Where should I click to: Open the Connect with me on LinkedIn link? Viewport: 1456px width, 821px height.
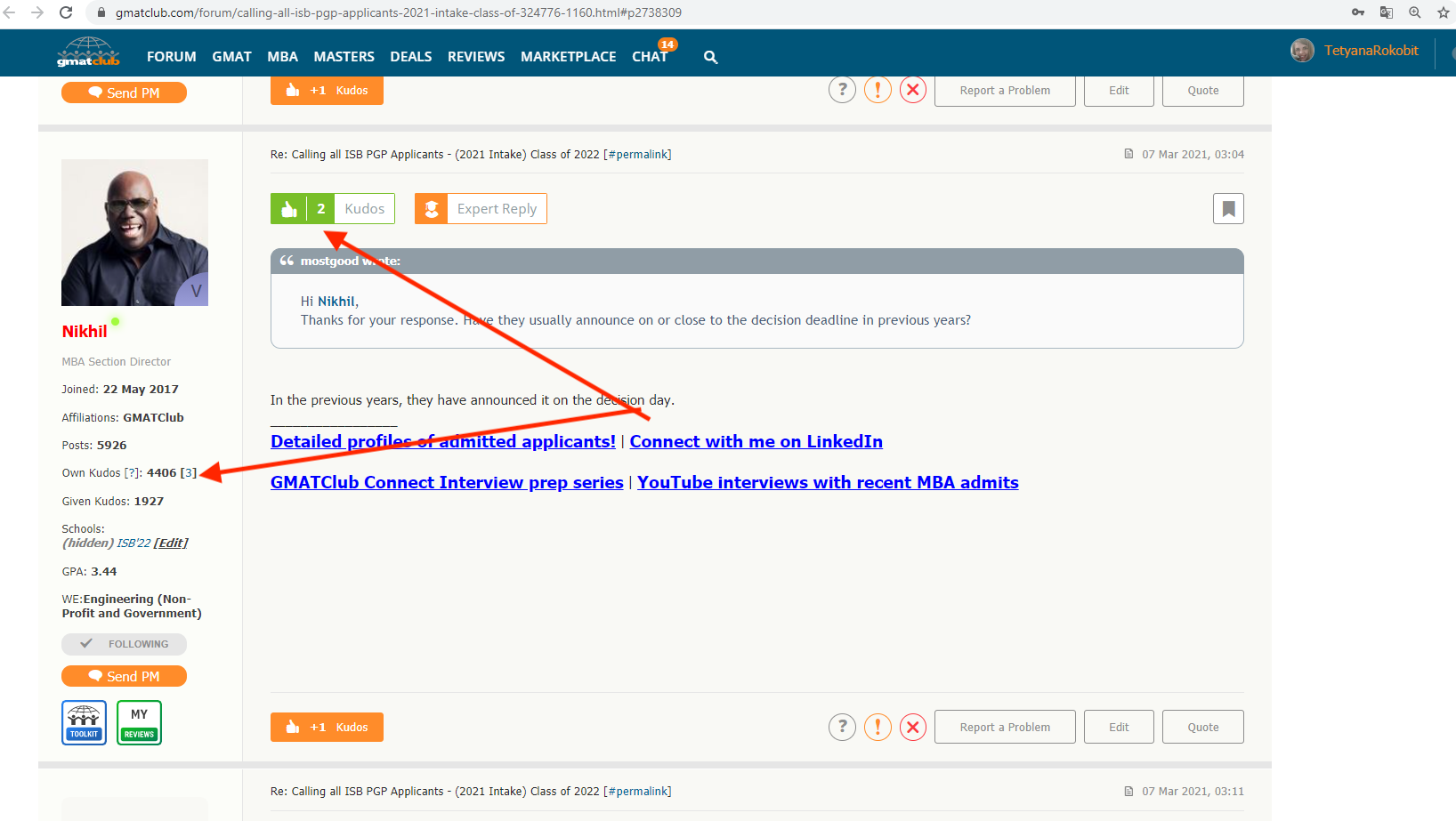[756, 442]
